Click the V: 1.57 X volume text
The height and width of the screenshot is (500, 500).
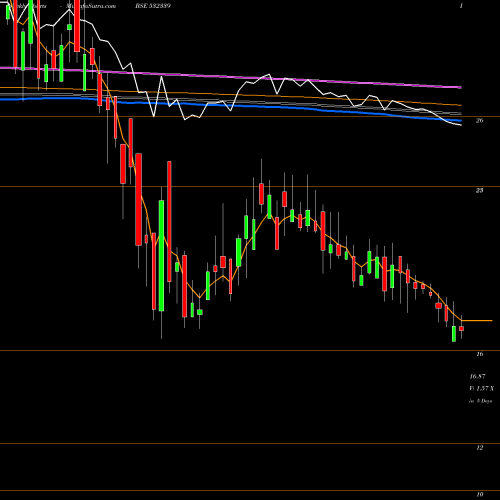click(481, 388)
